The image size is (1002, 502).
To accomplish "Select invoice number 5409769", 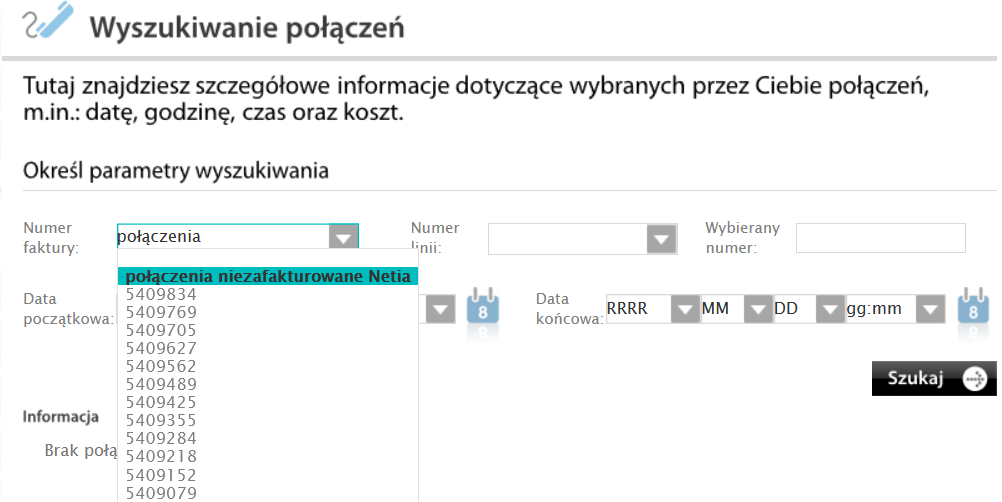I will point(161,312).
